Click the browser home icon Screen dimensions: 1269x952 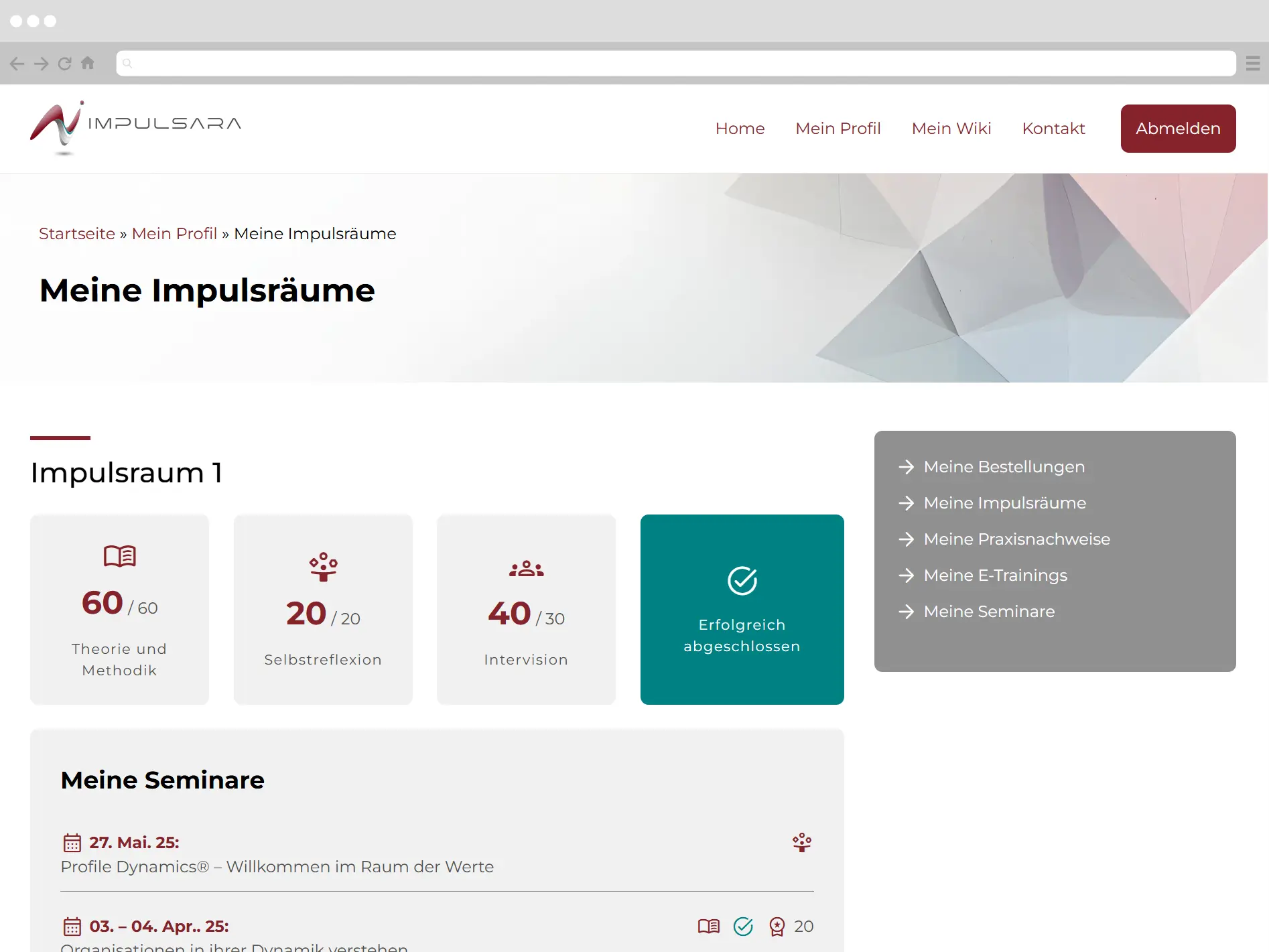point(88,63)
